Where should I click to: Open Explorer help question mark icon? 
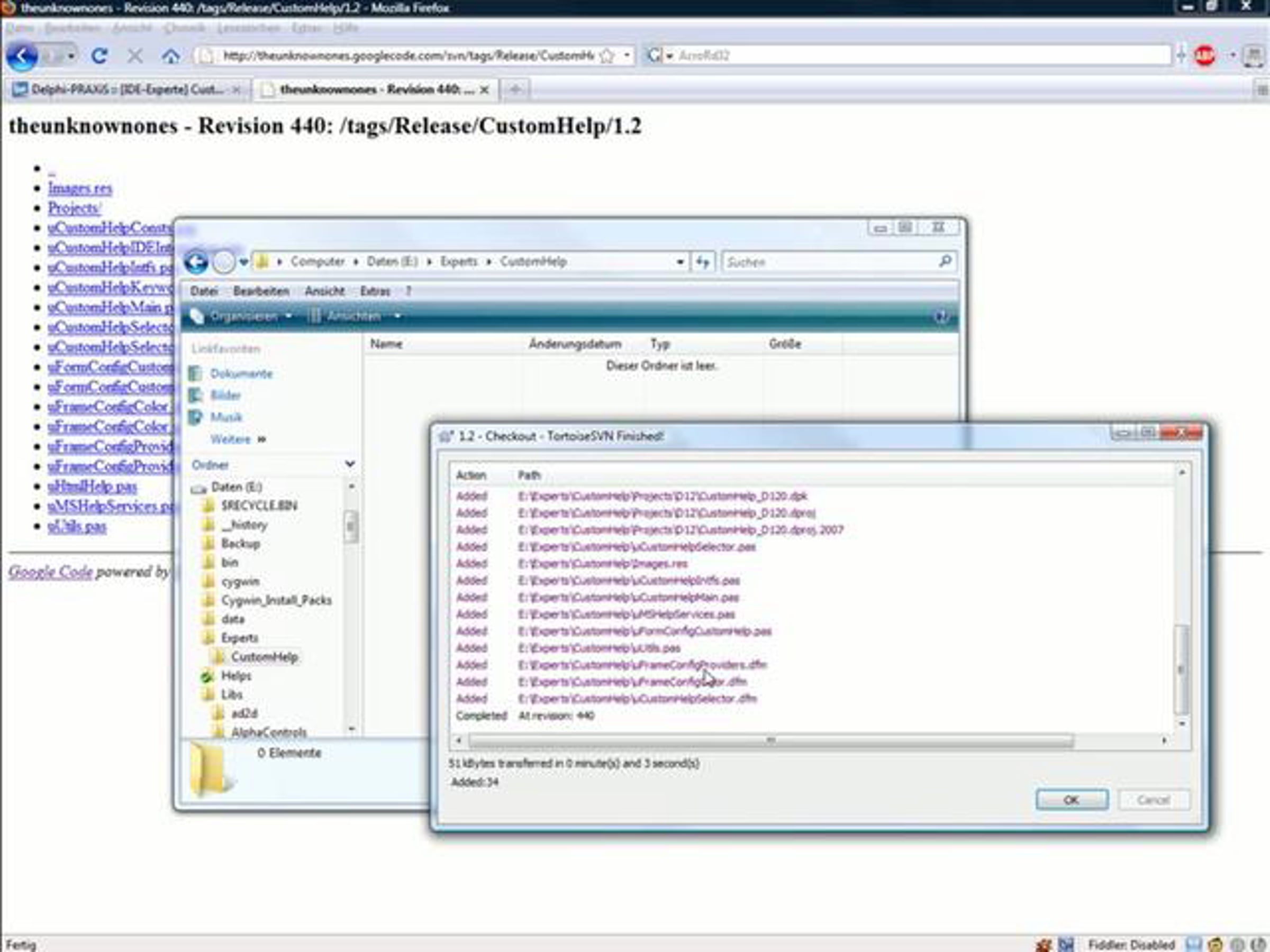click(x=941, y=316)
